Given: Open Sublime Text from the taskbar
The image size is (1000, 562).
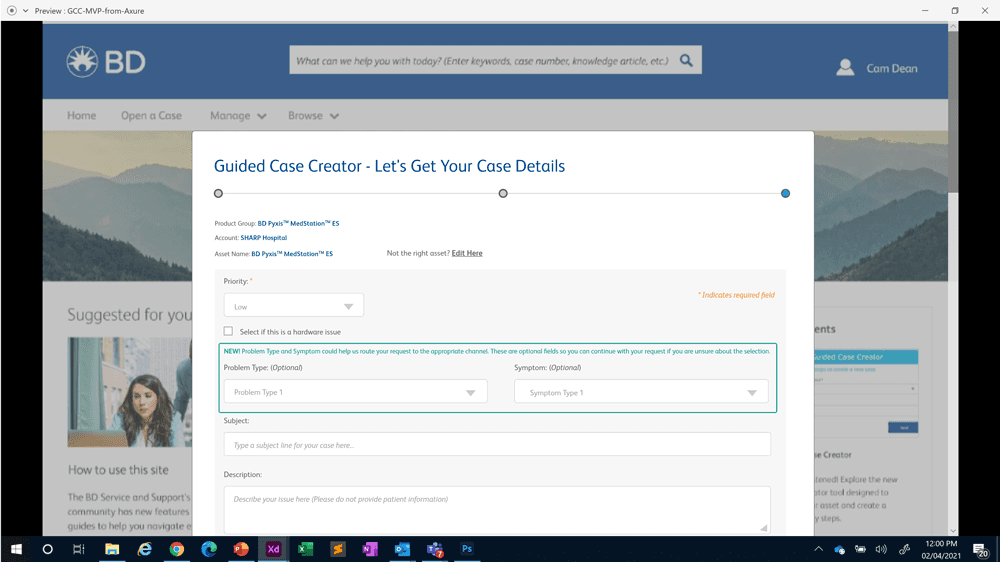Looking at the screenshot, I should point(338,549).
